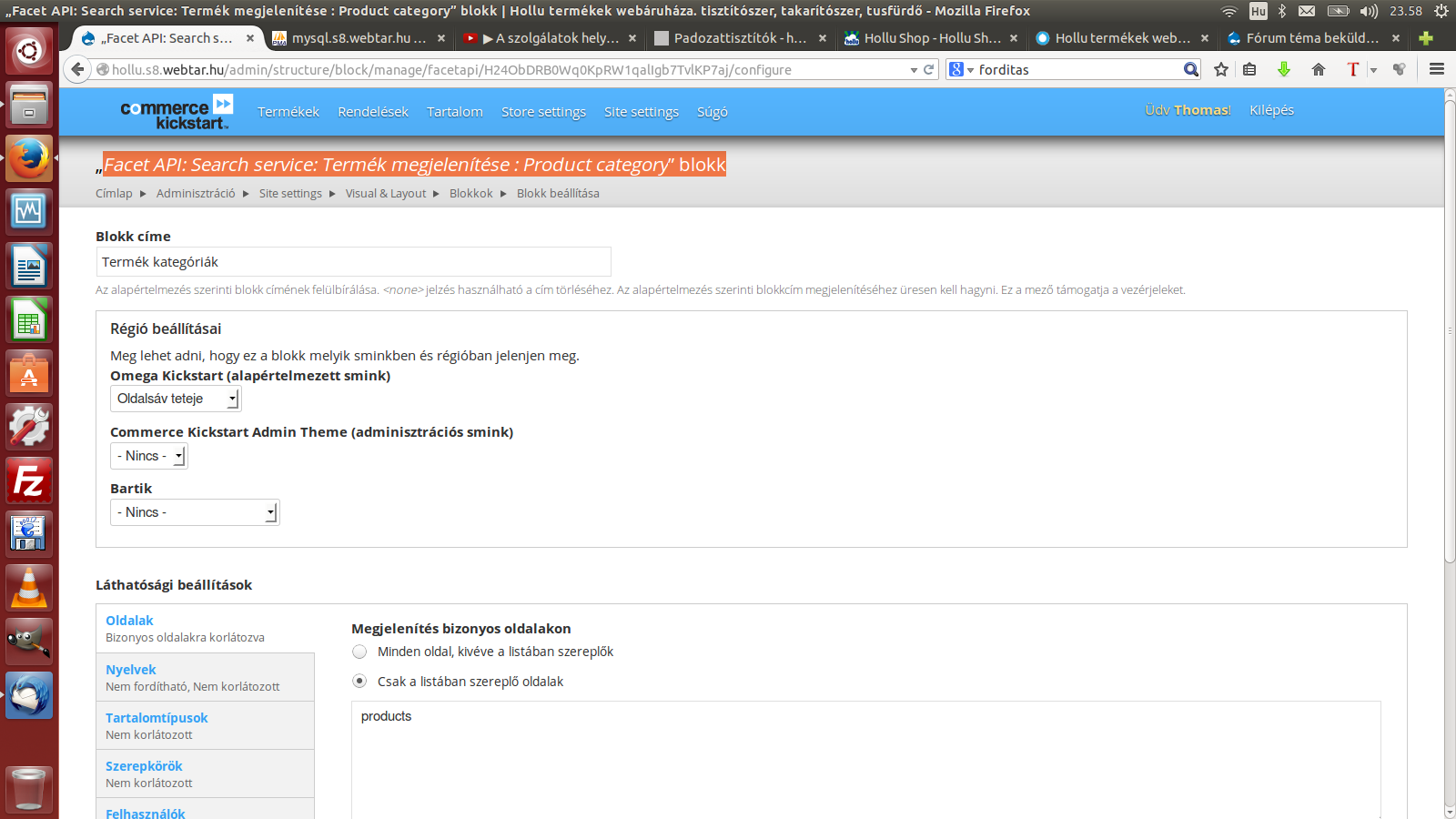
Task: Click the Firefox launcher icon
Action: point(29,158)
